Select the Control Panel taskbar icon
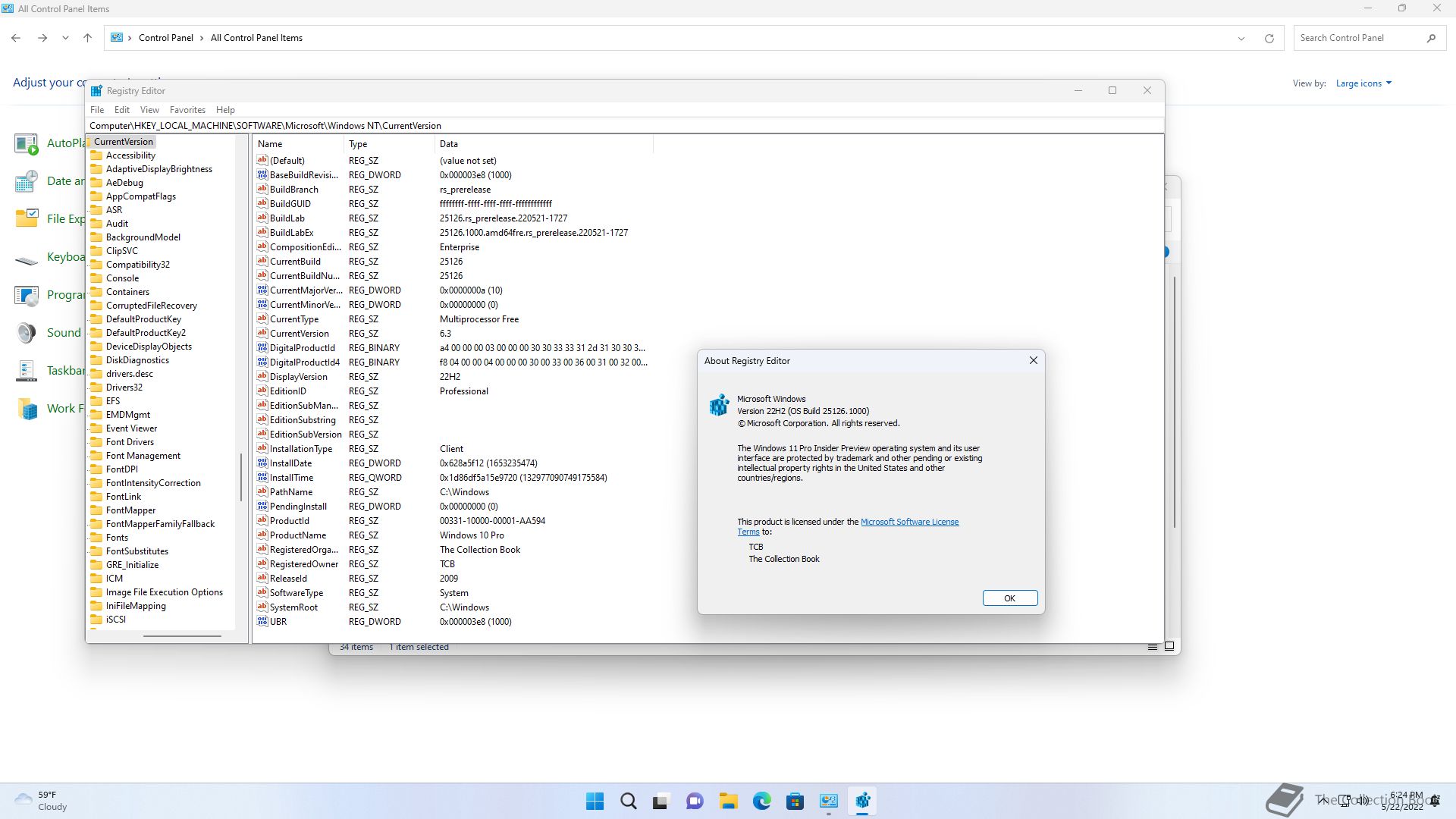 click(828, 801)
